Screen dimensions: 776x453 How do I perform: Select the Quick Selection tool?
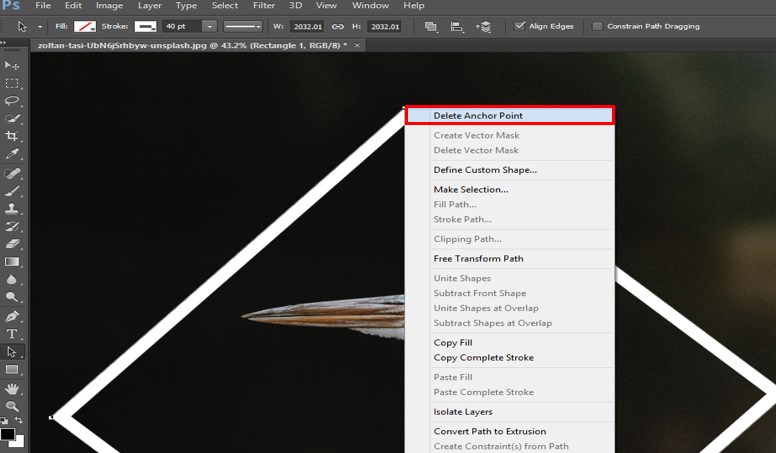click(x=12, y=119)
